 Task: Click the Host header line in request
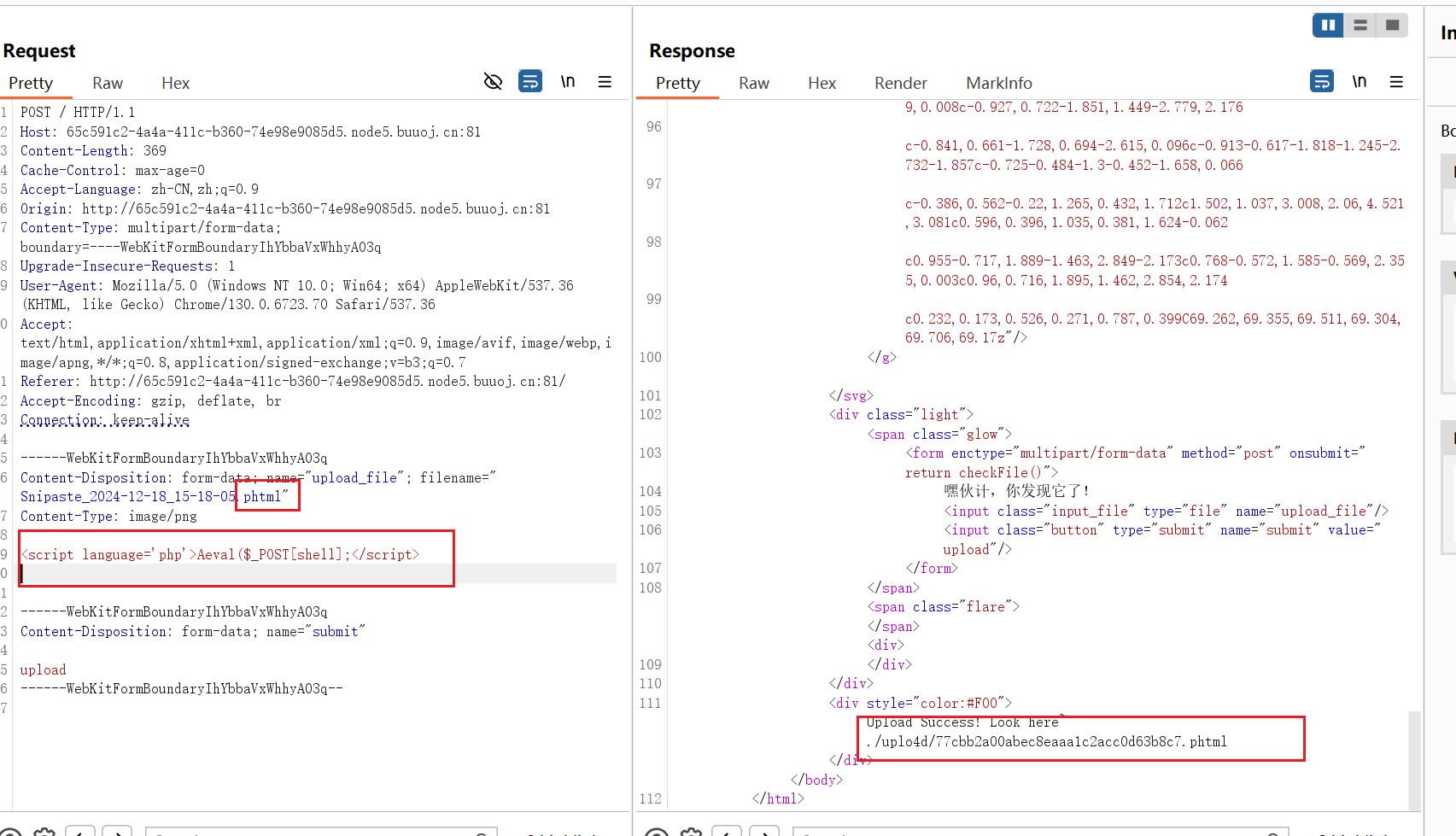(250, 132)
